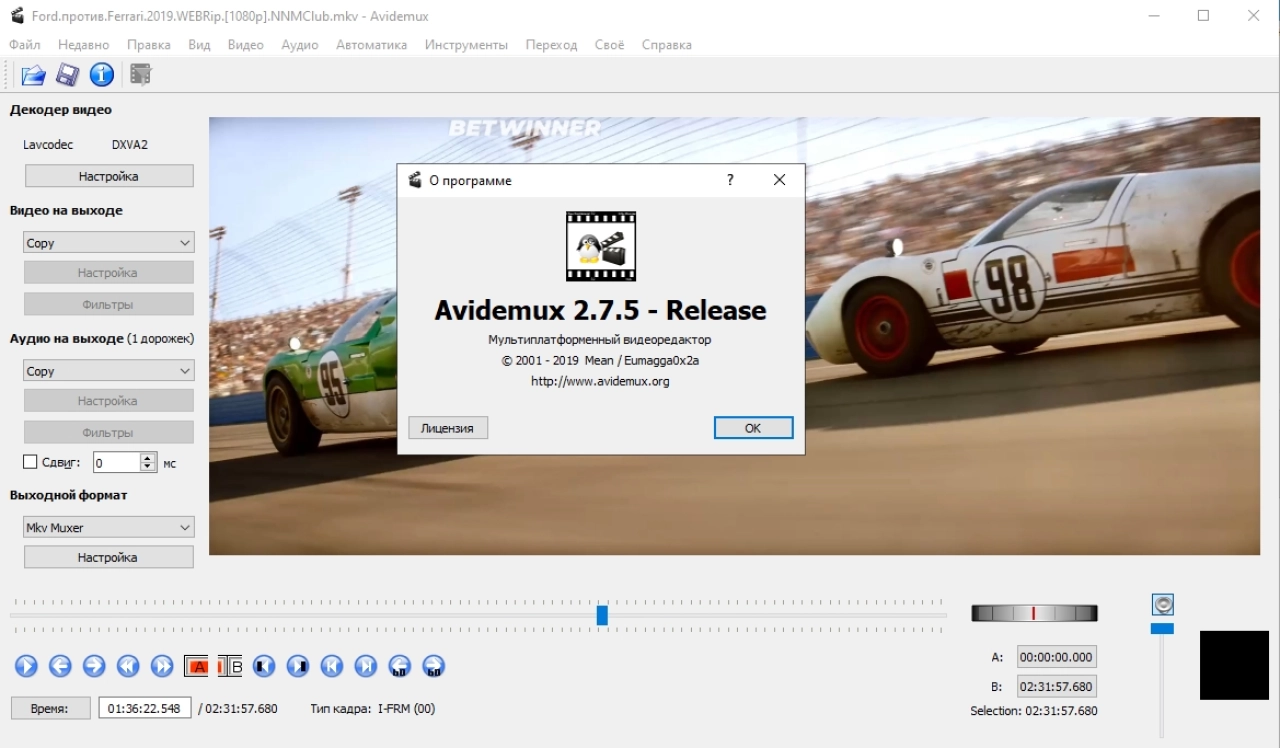The width and height of the screenshot is (1280, 748).
Task: Click marker A time value 00:00:00.000
Action: 1056,657
